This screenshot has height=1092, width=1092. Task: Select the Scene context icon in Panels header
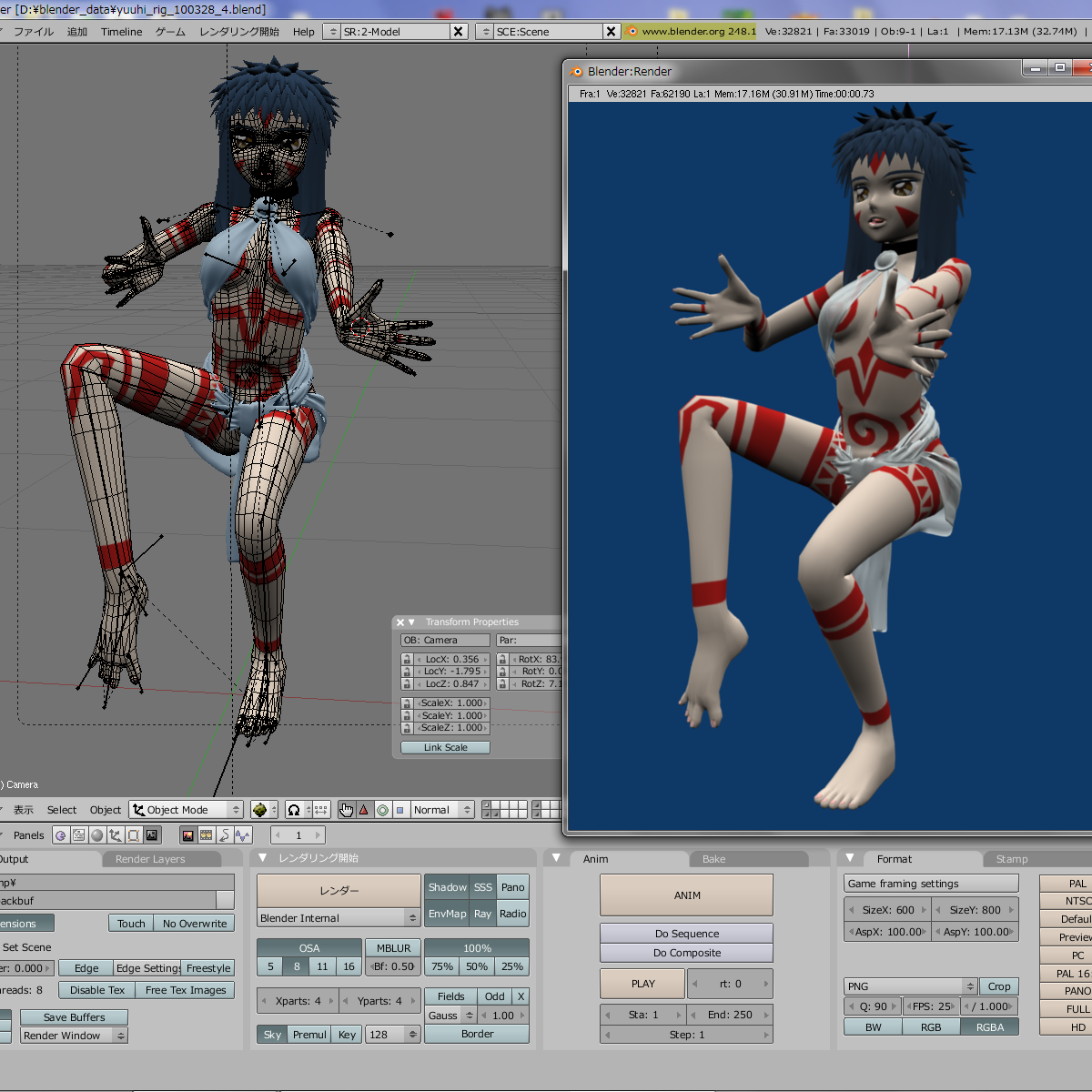[152, 835]
